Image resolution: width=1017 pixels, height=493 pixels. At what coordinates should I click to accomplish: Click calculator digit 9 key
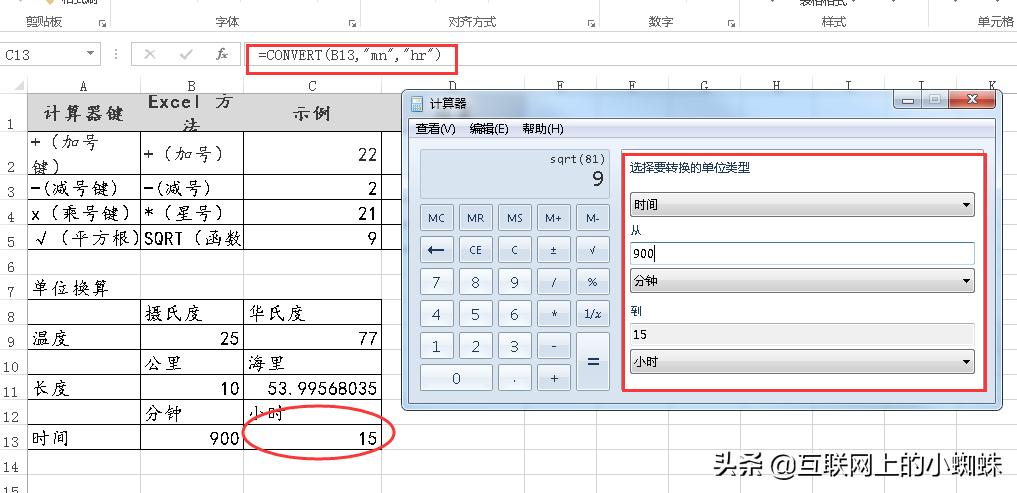click(514, 282)
